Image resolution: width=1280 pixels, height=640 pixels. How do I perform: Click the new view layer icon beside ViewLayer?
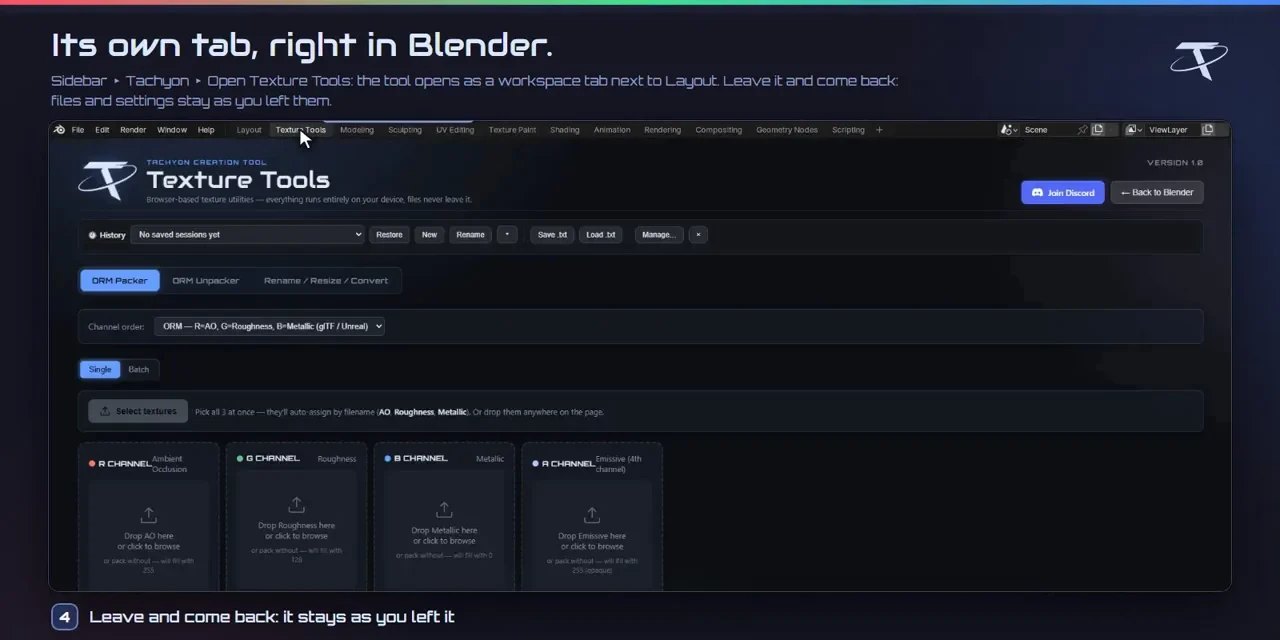pyautogui.click(x=1207, y=130)
